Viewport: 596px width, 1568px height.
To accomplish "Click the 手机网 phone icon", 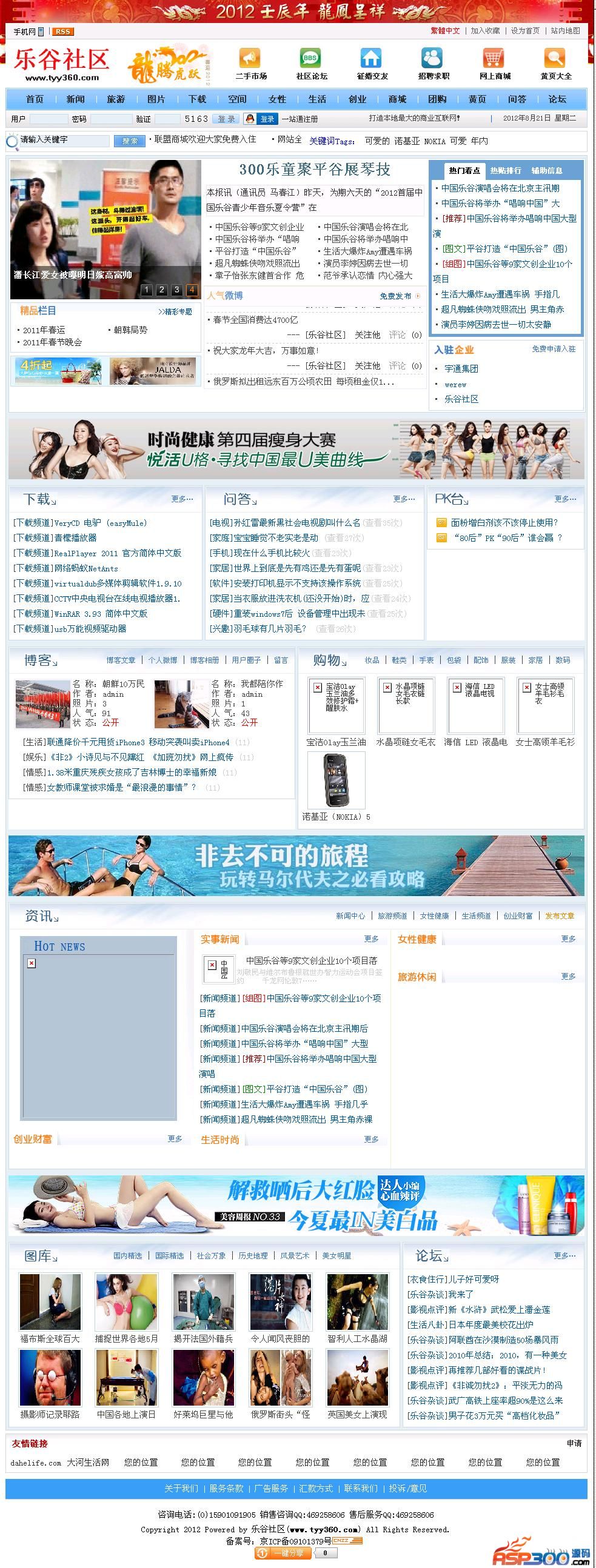I will [41, 32].
